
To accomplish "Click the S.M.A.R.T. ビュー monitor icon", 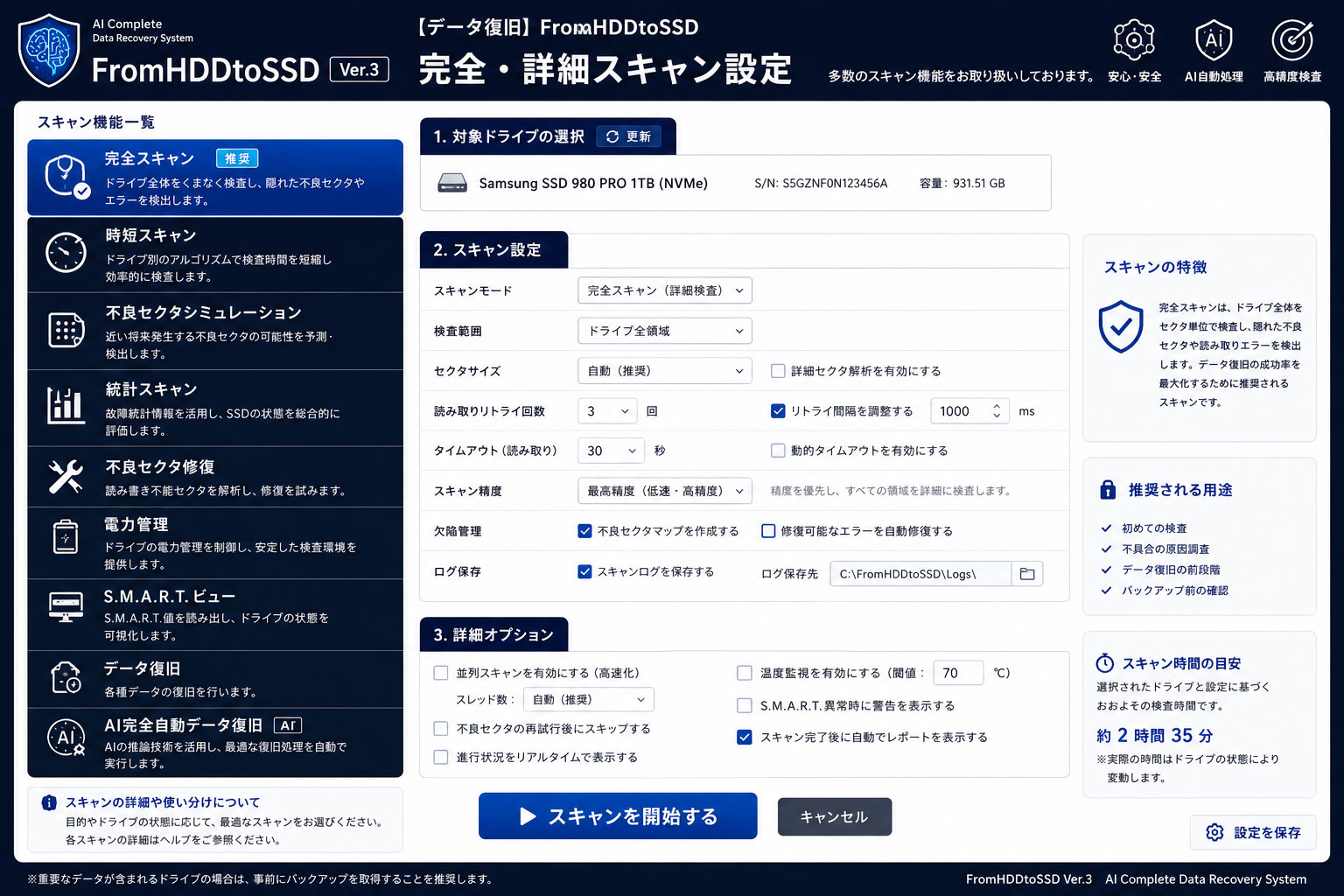I will click(66, 606).
